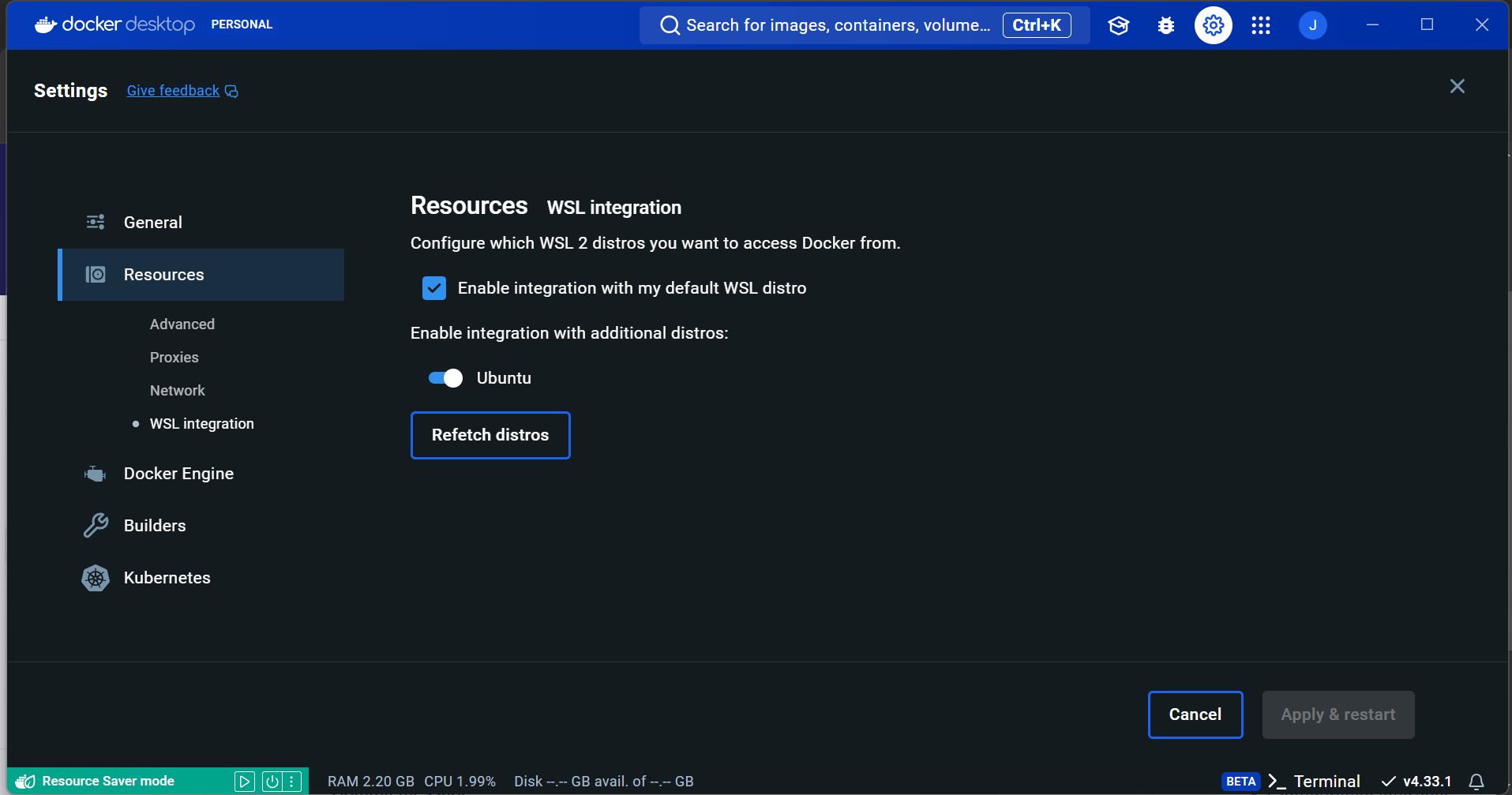Click the Resource Saver mode label
Viewport: 1512px width, 795px height.
(x=108, y=781)
